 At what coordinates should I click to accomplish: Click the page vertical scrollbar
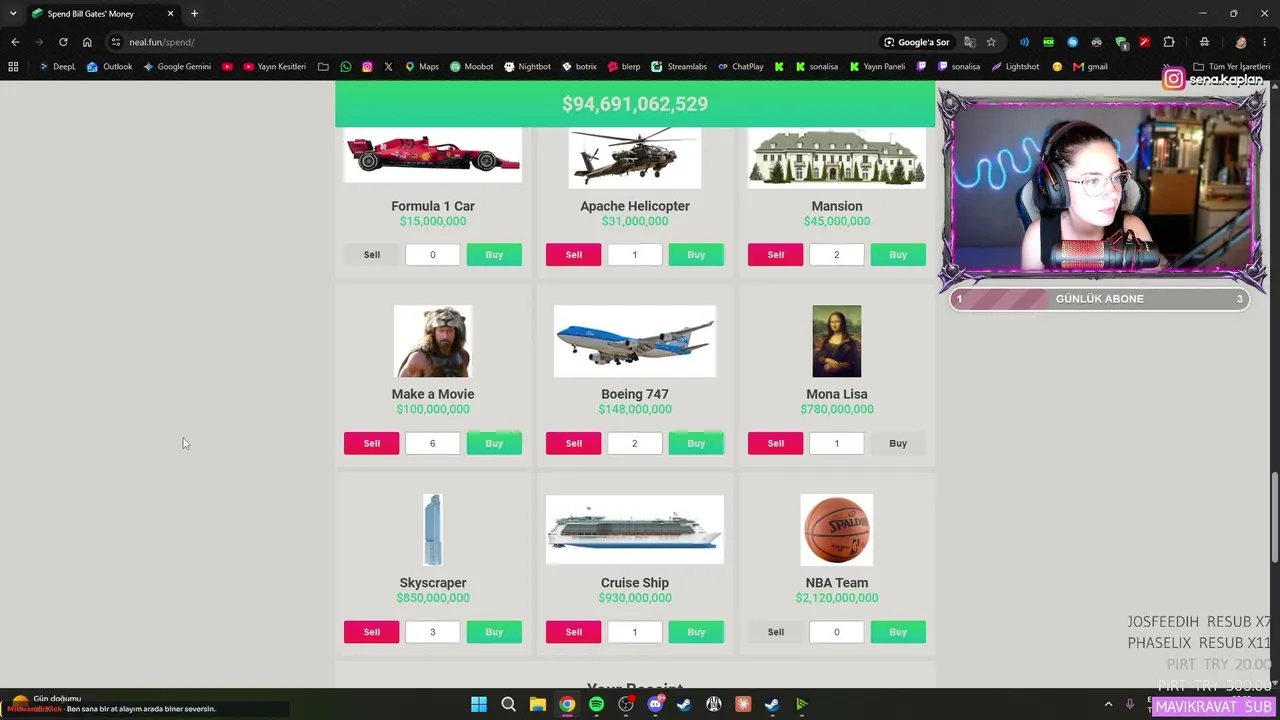pyautogui.click(x=1274, y=517)
